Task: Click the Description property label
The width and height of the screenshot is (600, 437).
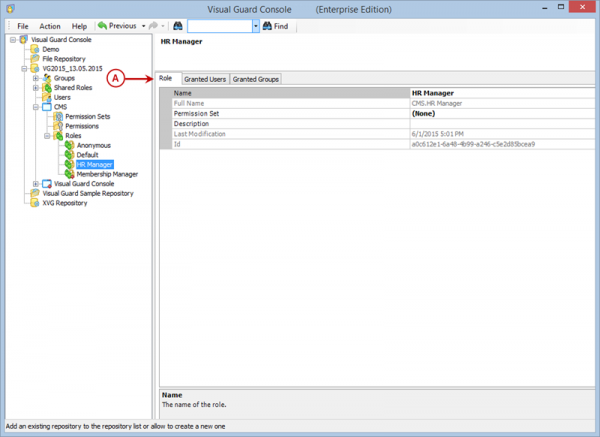Action: (x=191, y=124)
